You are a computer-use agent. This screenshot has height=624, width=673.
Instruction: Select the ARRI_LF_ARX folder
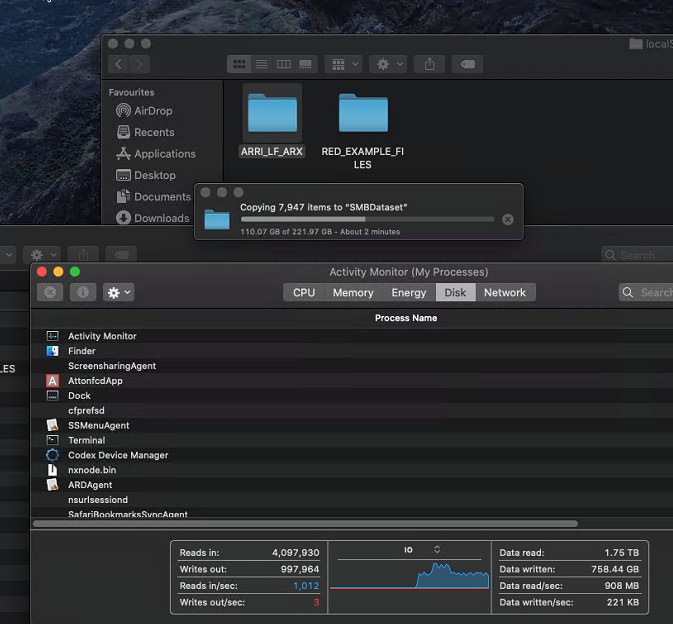pos(272,121)
